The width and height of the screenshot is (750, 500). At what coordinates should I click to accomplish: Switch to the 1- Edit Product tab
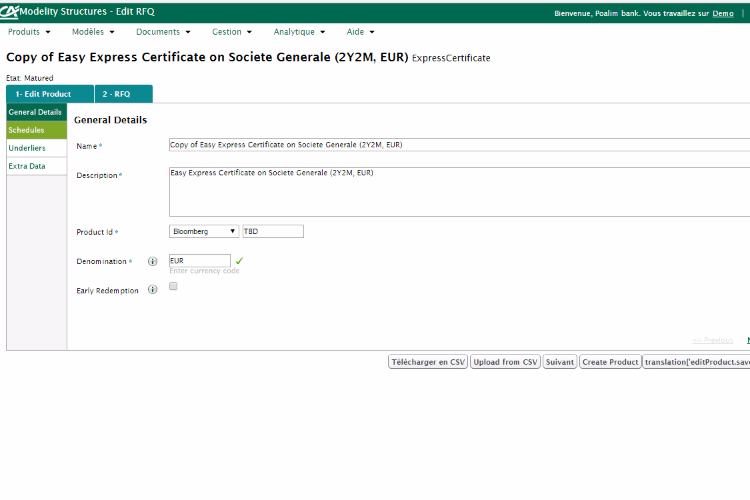click(x=50, y=94)
